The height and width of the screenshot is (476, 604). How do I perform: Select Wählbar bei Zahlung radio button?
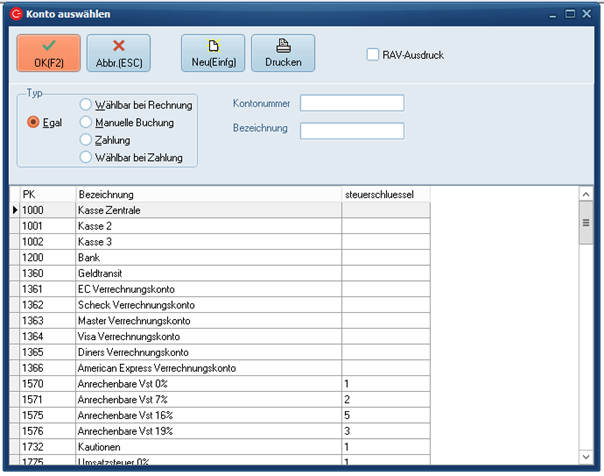86,157
